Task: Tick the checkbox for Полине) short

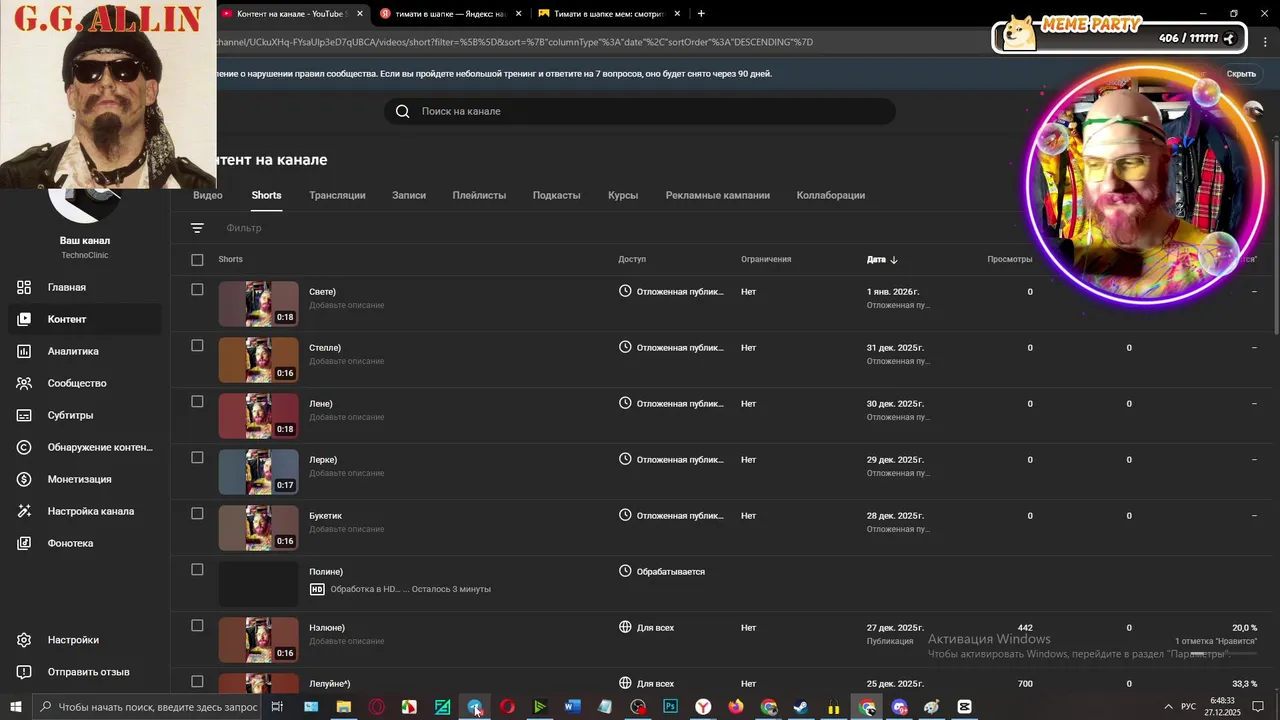Action: click(x=197, y=570)
